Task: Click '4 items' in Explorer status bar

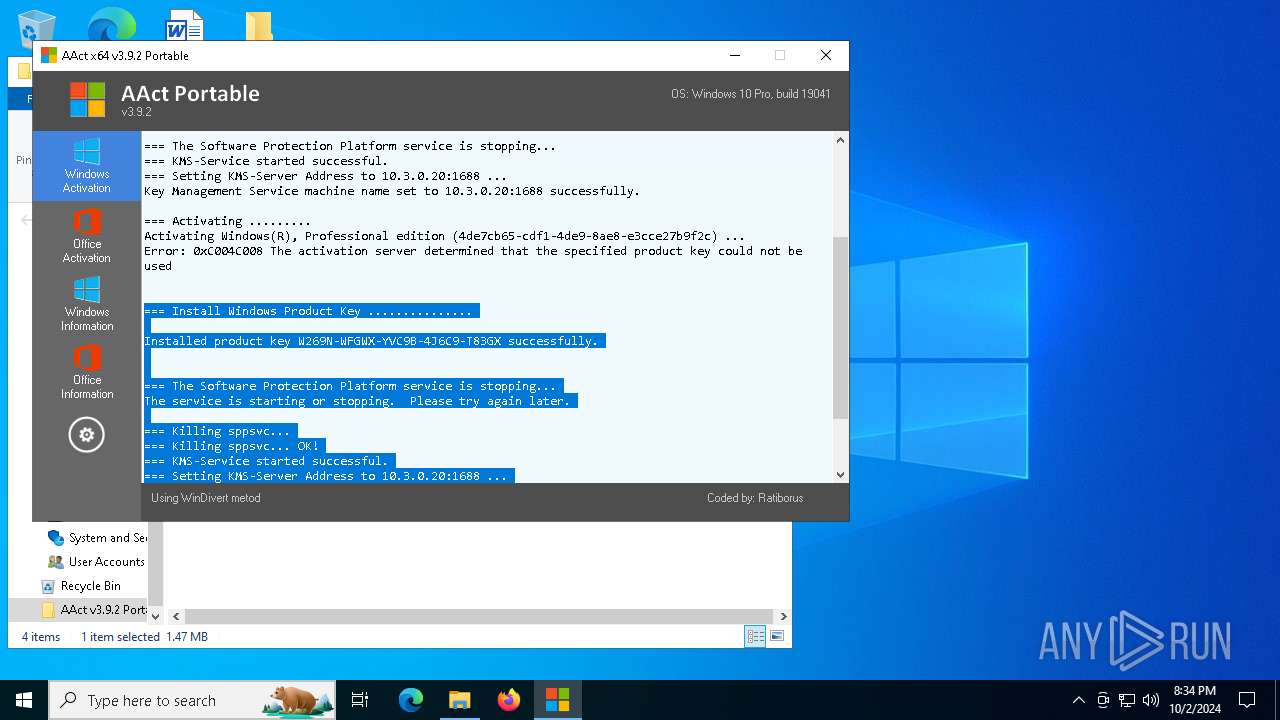Action: [x=41, y=637]
